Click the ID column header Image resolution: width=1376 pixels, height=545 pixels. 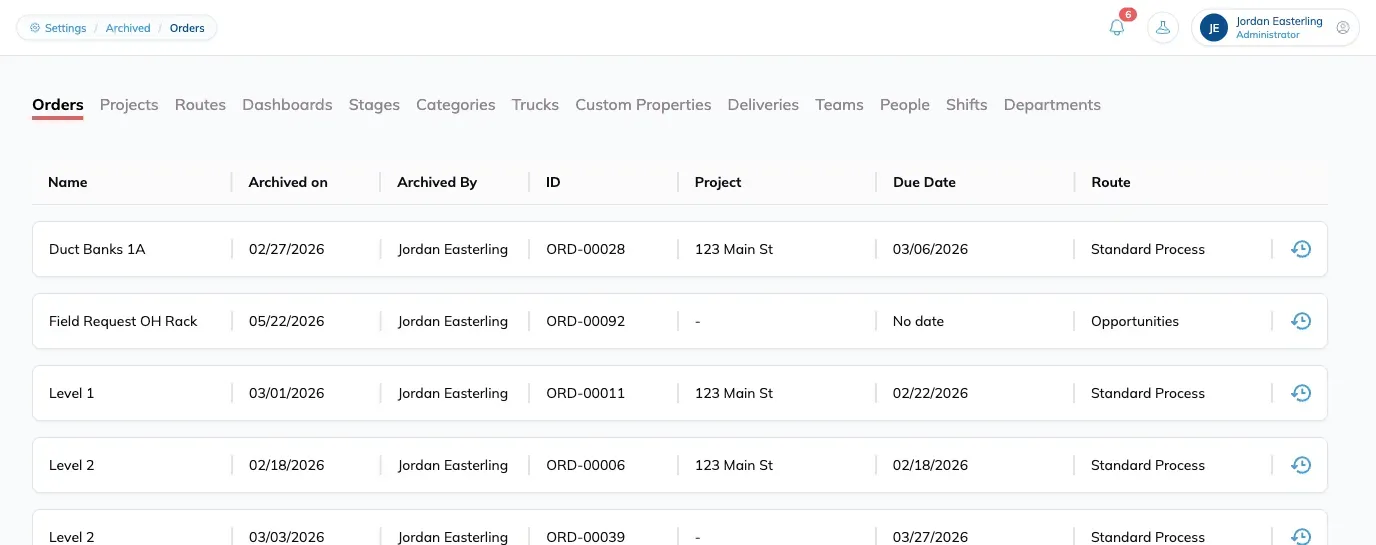(553, 182)
